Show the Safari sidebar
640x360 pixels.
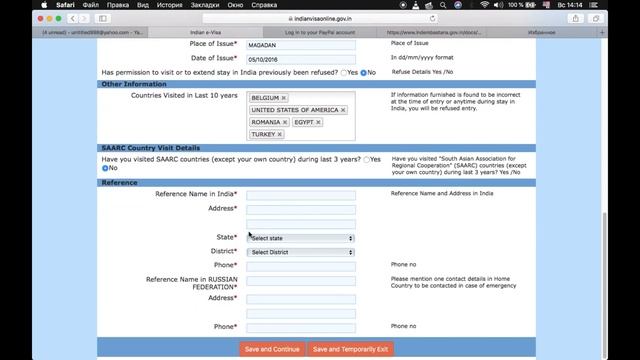(103, 19)
